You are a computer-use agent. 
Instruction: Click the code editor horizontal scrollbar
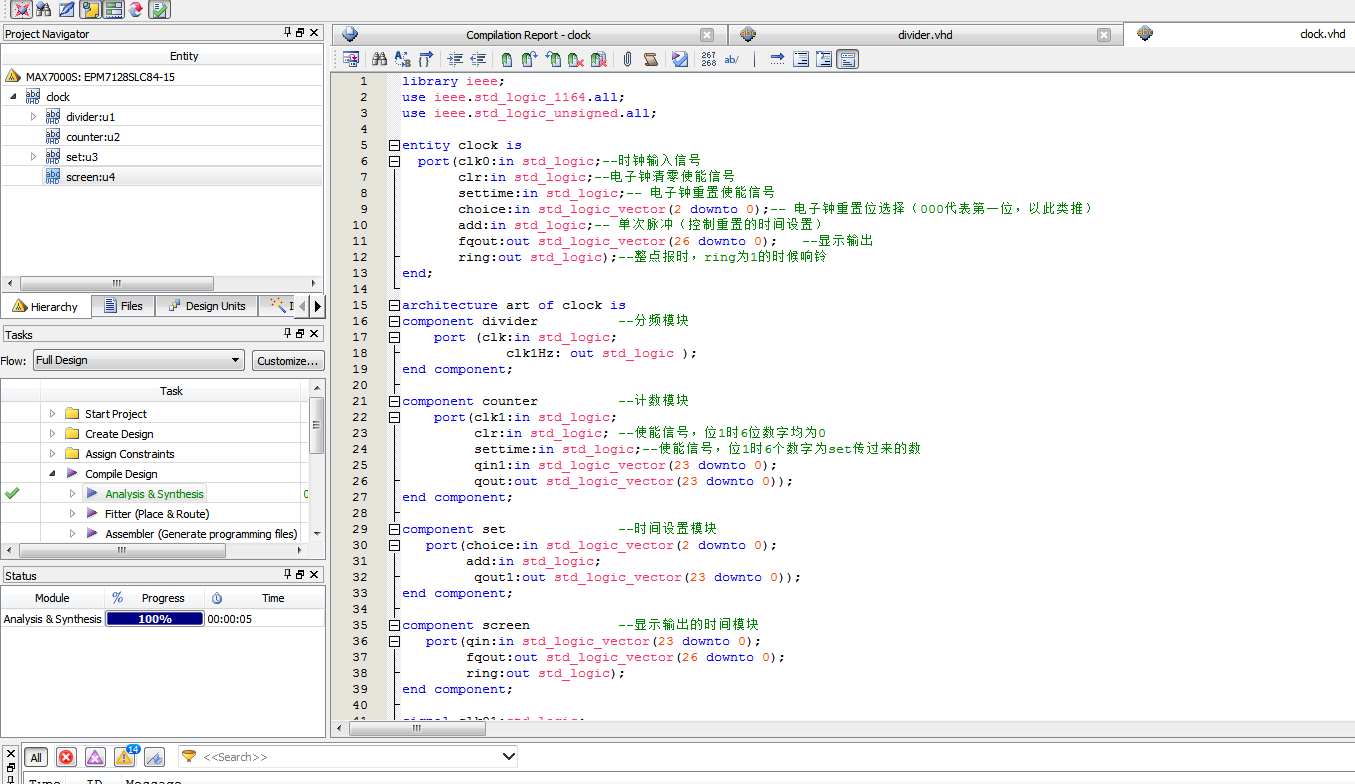[418, 729]
